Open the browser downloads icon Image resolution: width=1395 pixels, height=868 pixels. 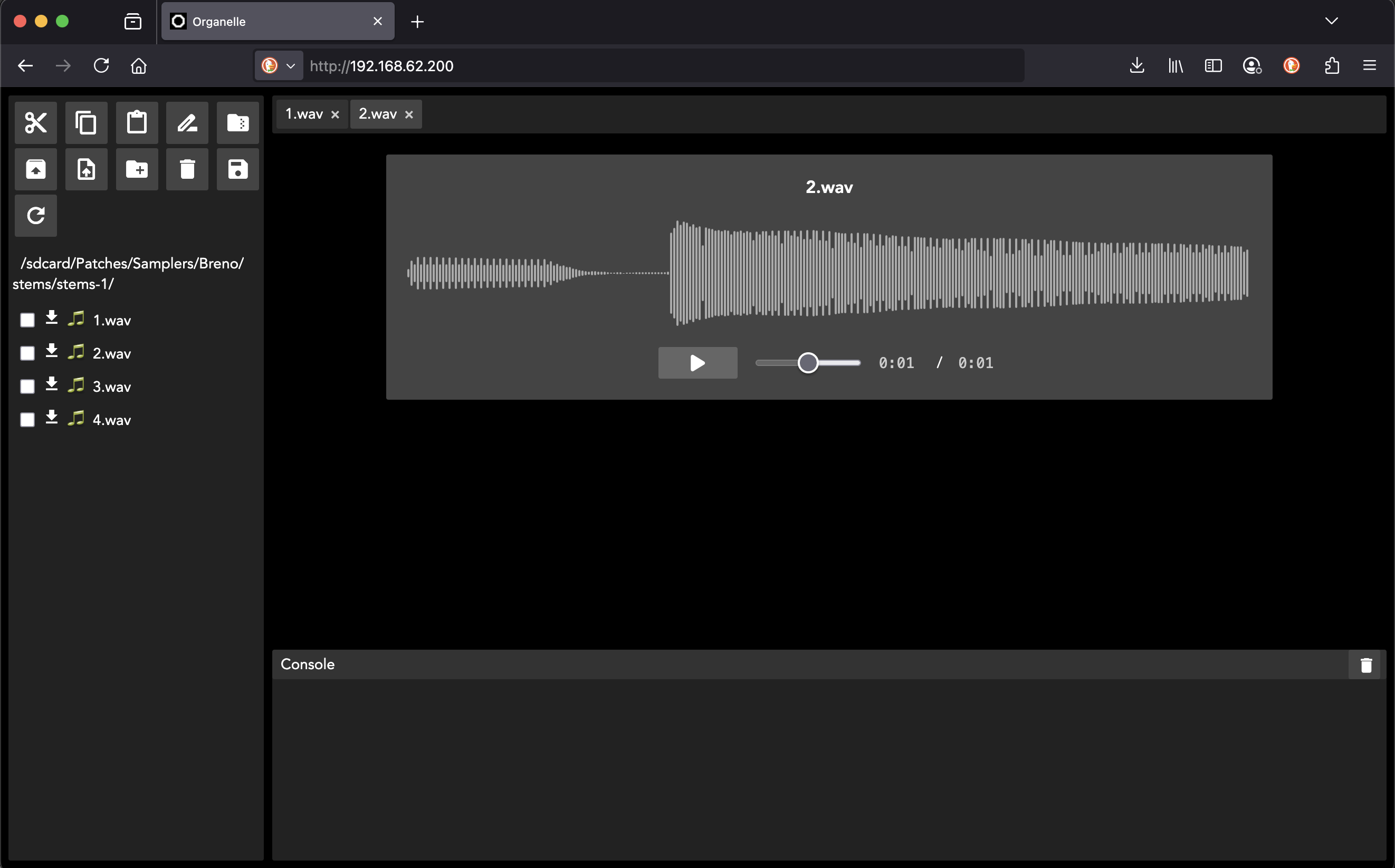tap(1136, 65)
